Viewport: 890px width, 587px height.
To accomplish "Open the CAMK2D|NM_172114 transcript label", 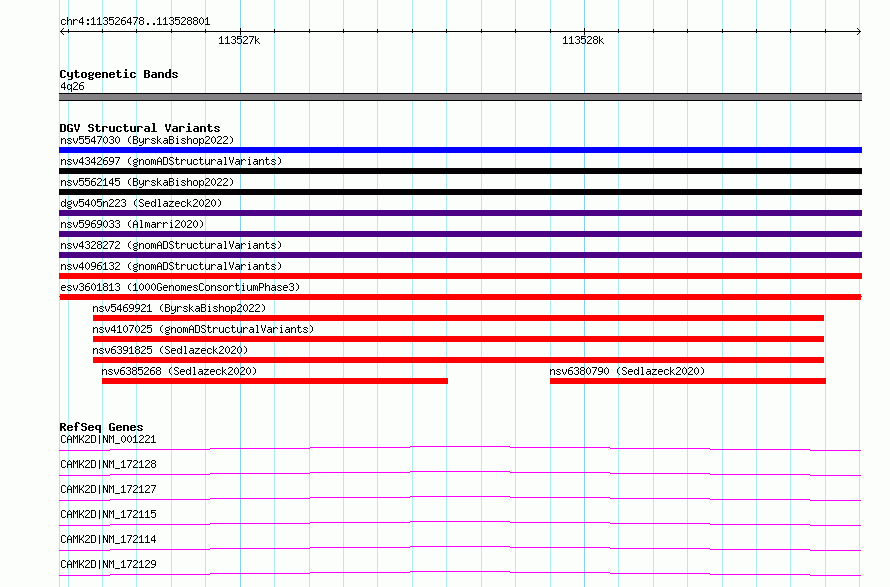I will click(108, 539).
